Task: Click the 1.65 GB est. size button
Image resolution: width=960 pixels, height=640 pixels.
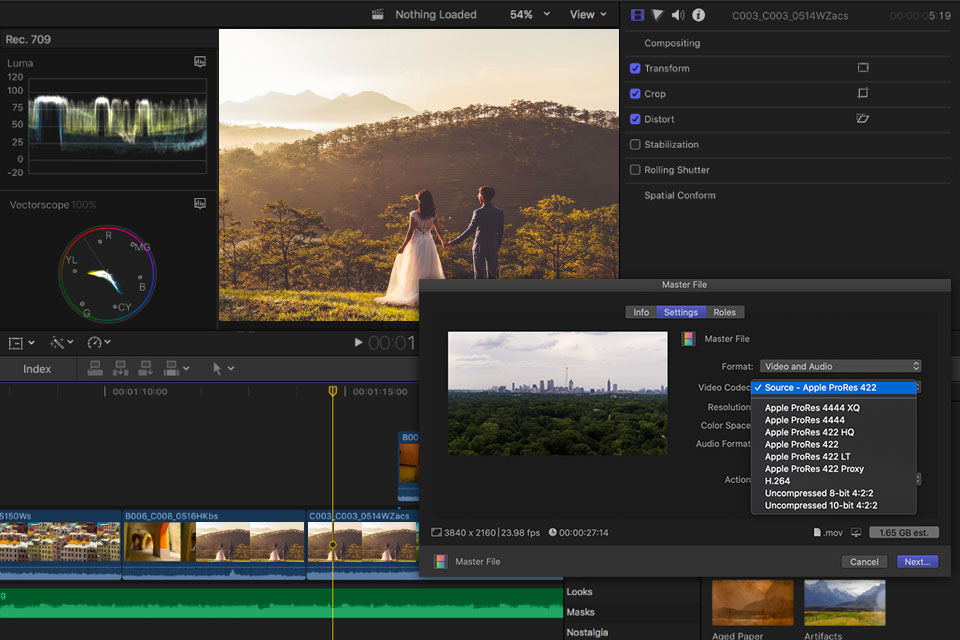Action: (904, 533)
